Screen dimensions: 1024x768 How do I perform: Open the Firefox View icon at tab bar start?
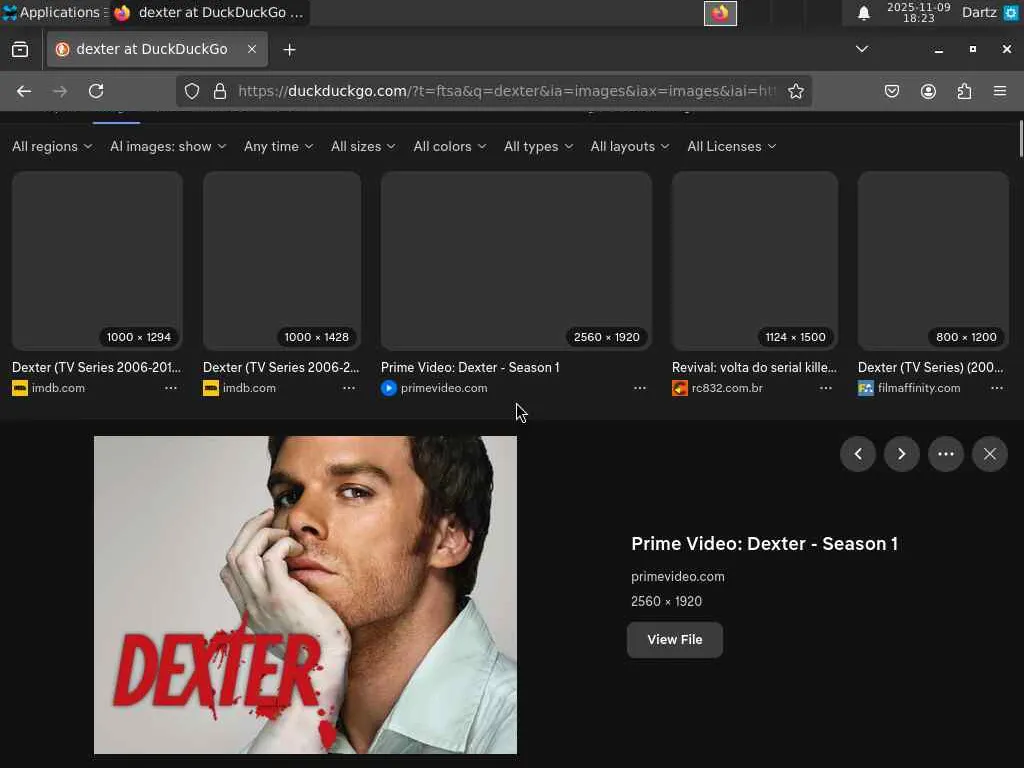pos(20,50)
